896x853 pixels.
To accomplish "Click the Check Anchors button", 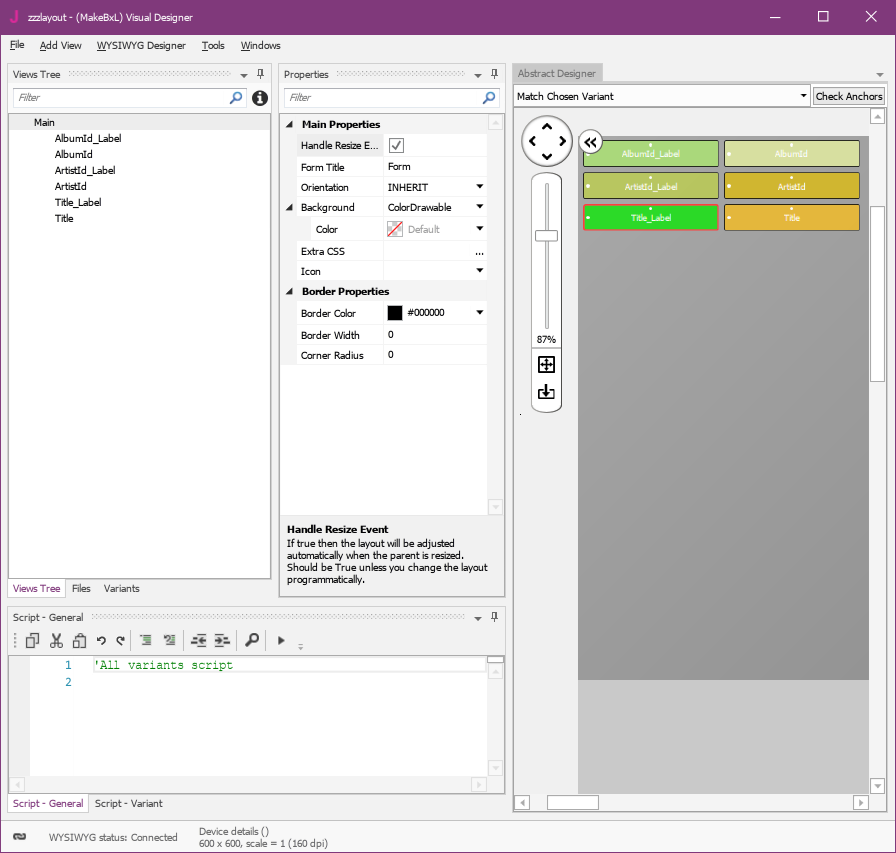I will pyautogui.click(x=849, y=95).
